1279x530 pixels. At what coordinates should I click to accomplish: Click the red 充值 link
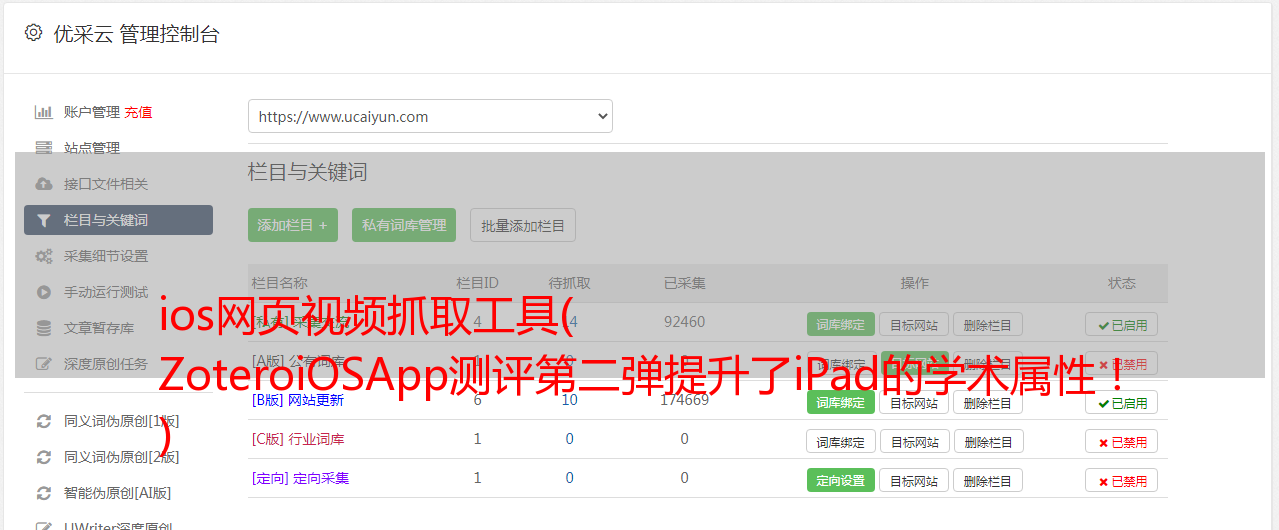click(139, 112)
